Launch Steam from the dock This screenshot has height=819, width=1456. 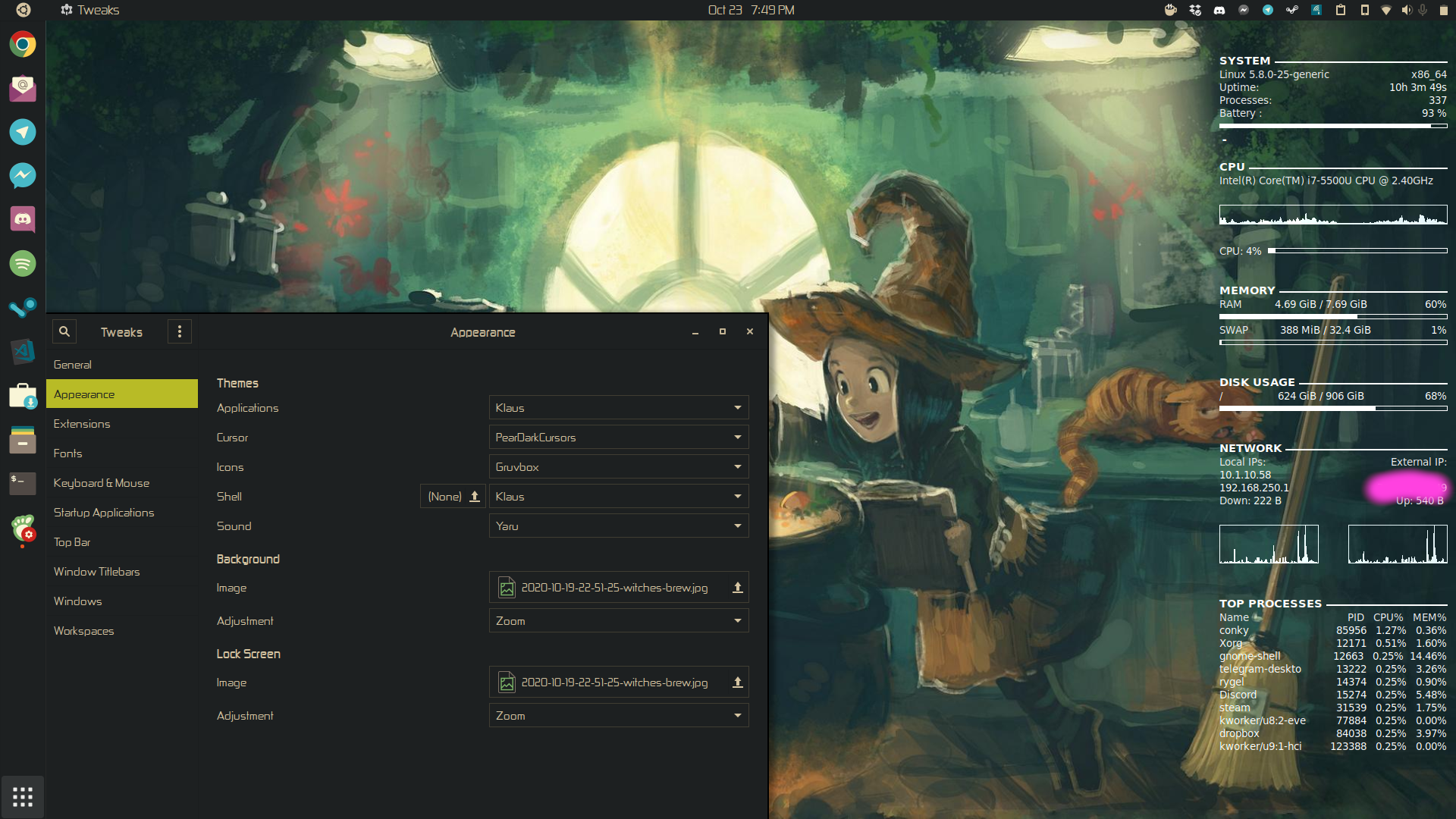click(x=23, y=307)
